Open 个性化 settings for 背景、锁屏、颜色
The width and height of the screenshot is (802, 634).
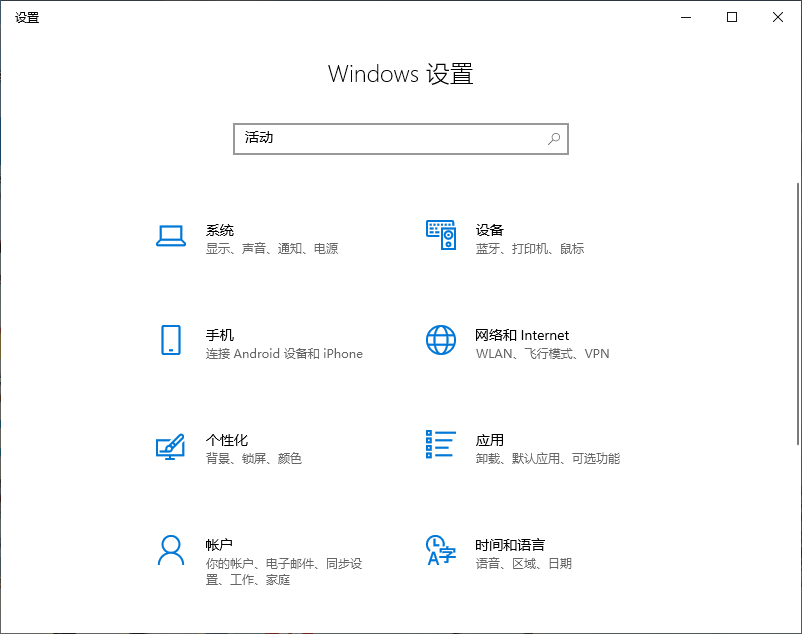(250, 448)
